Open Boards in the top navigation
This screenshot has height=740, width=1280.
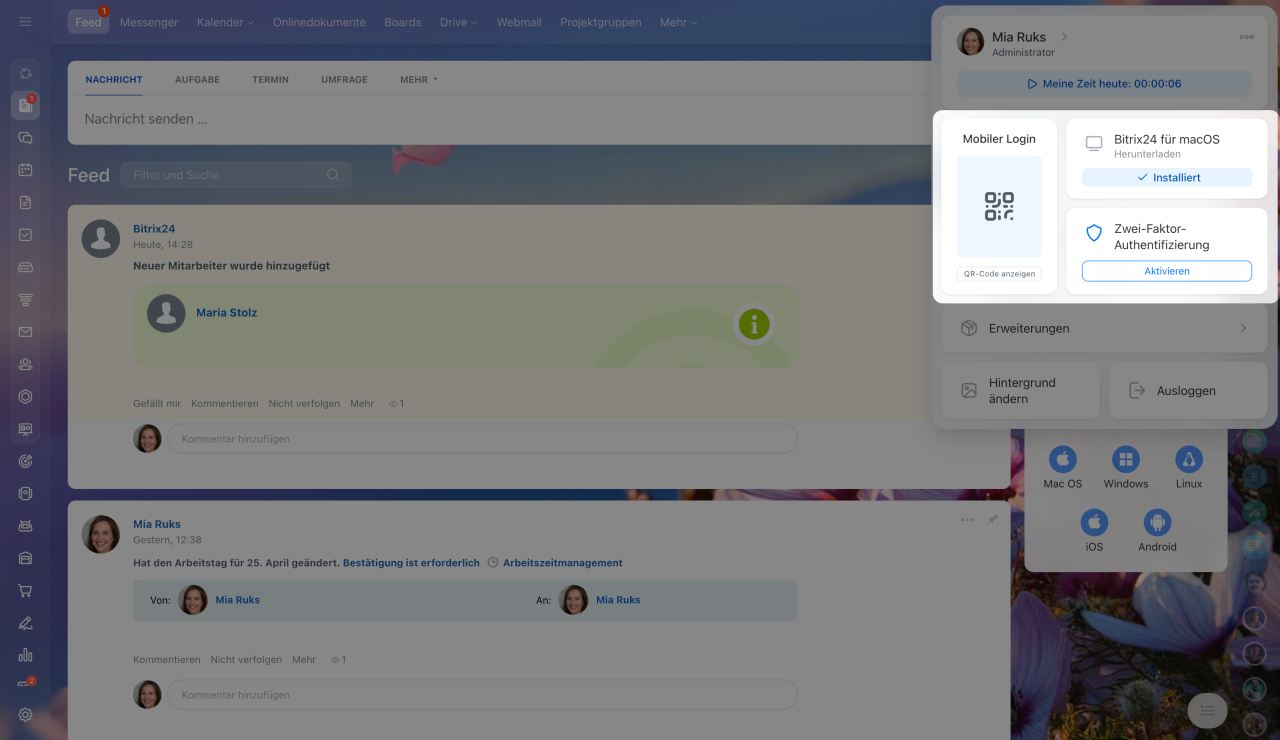pyautogui.click(x=403, y=22)
